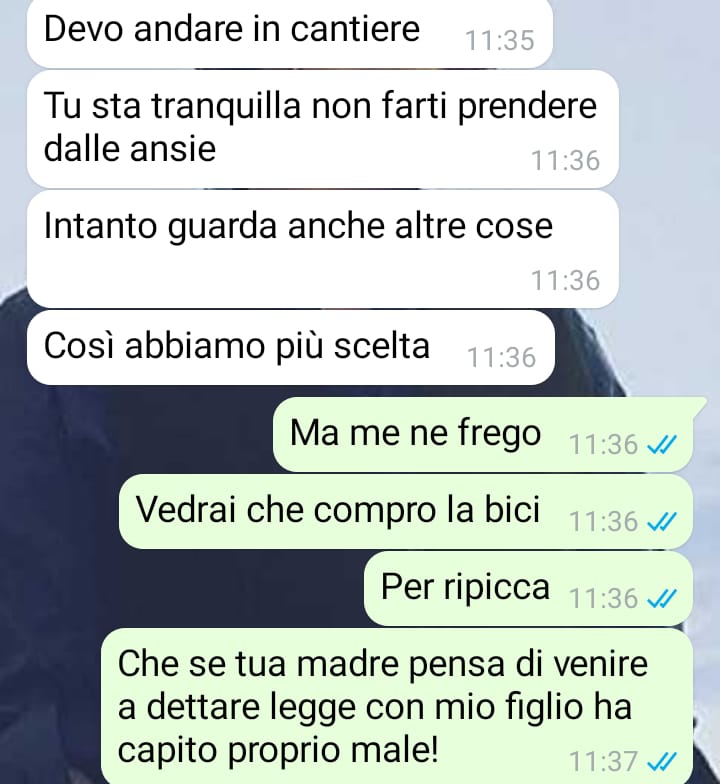
Task: Tap the read ticks on the 11:37 message
Action: 662,762
